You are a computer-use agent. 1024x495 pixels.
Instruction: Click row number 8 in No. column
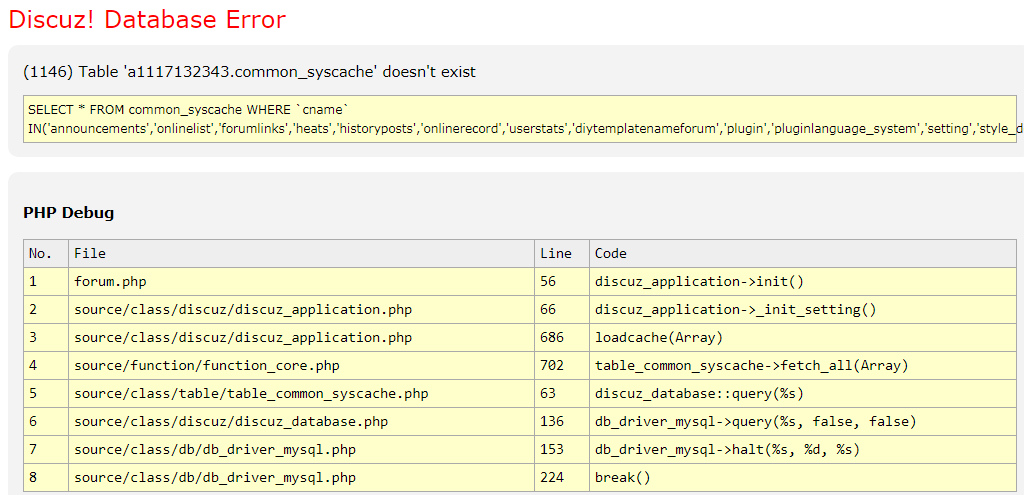pyautogui.click(x=46, y=477)
